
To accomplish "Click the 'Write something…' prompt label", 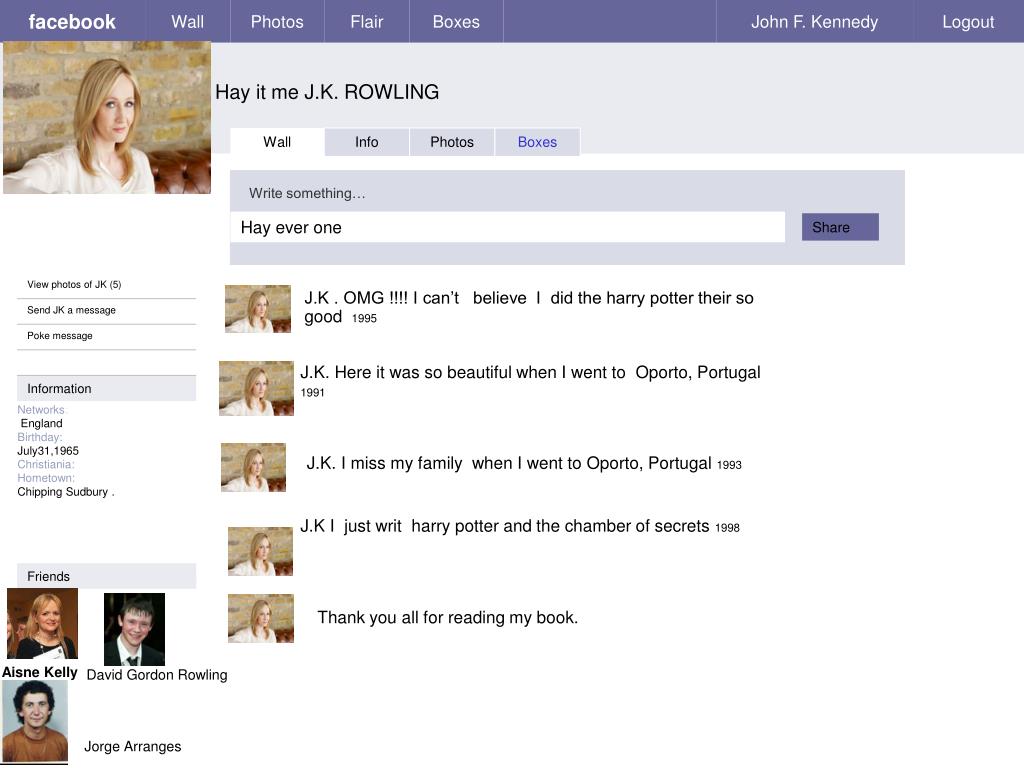I will pos(307,193).
